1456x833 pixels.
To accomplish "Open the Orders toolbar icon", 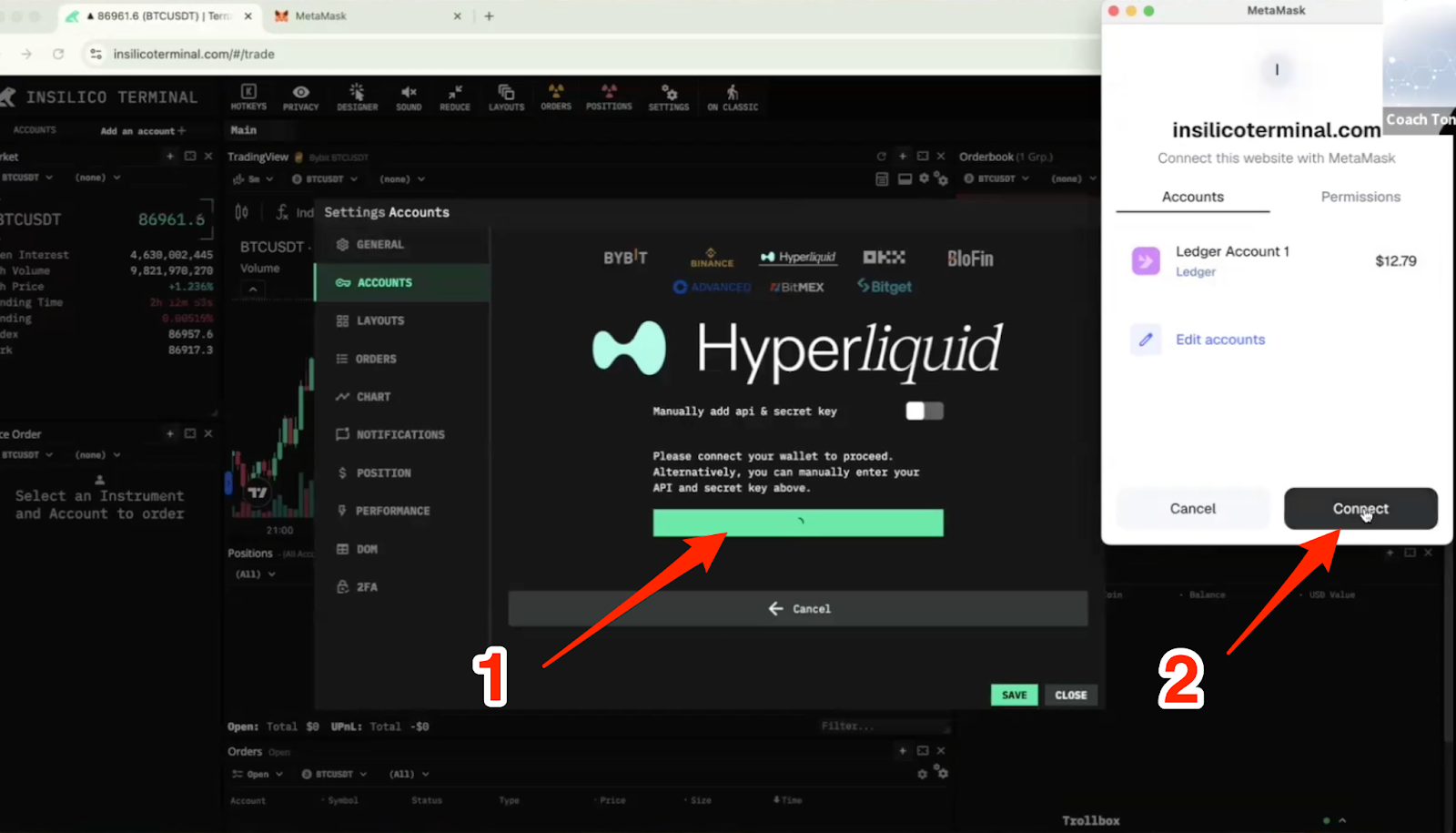I will tap(556, 97).
